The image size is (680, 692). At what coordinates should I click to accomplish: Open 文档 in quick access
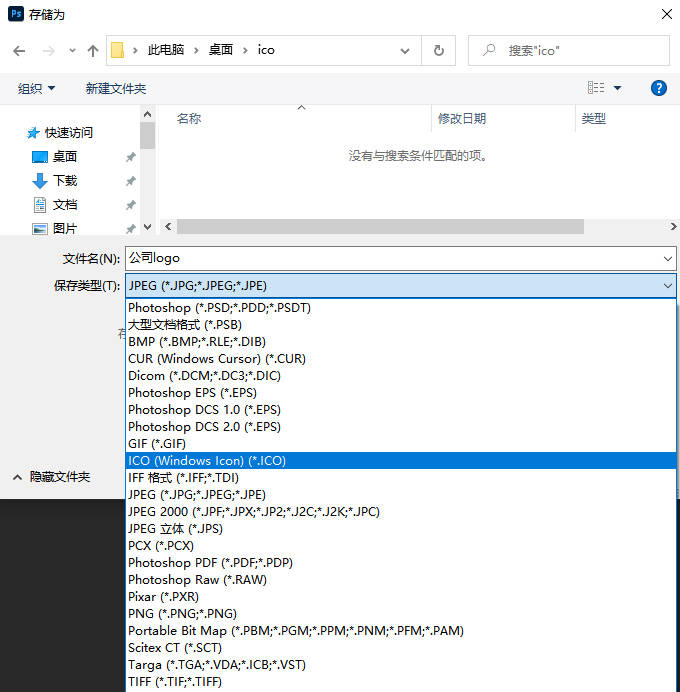pyautogui.click(x=64, y=205)
